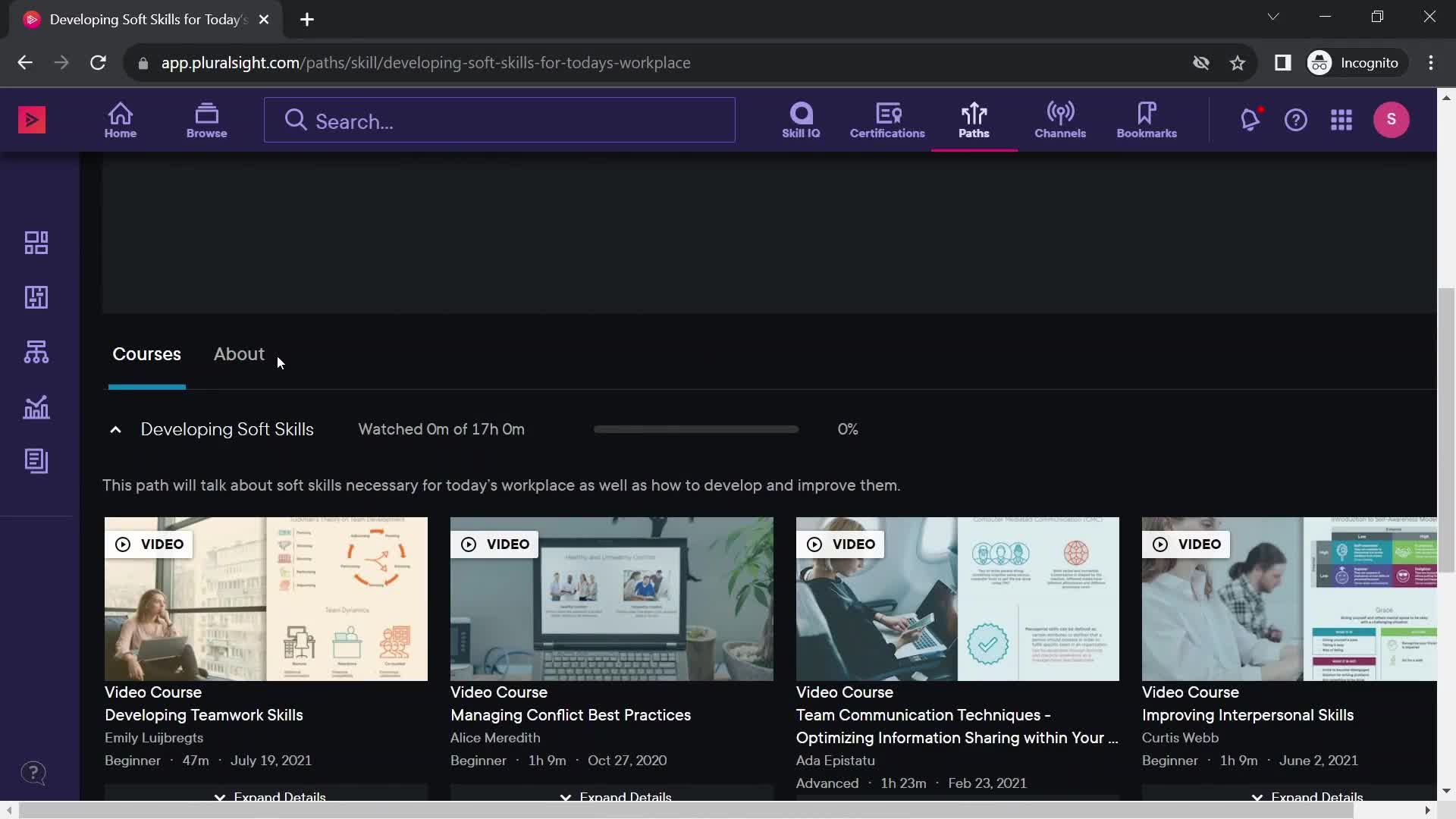Open Skill IQ page
The height and width of the screenshot is (819, 1456).
click(801, 120)
